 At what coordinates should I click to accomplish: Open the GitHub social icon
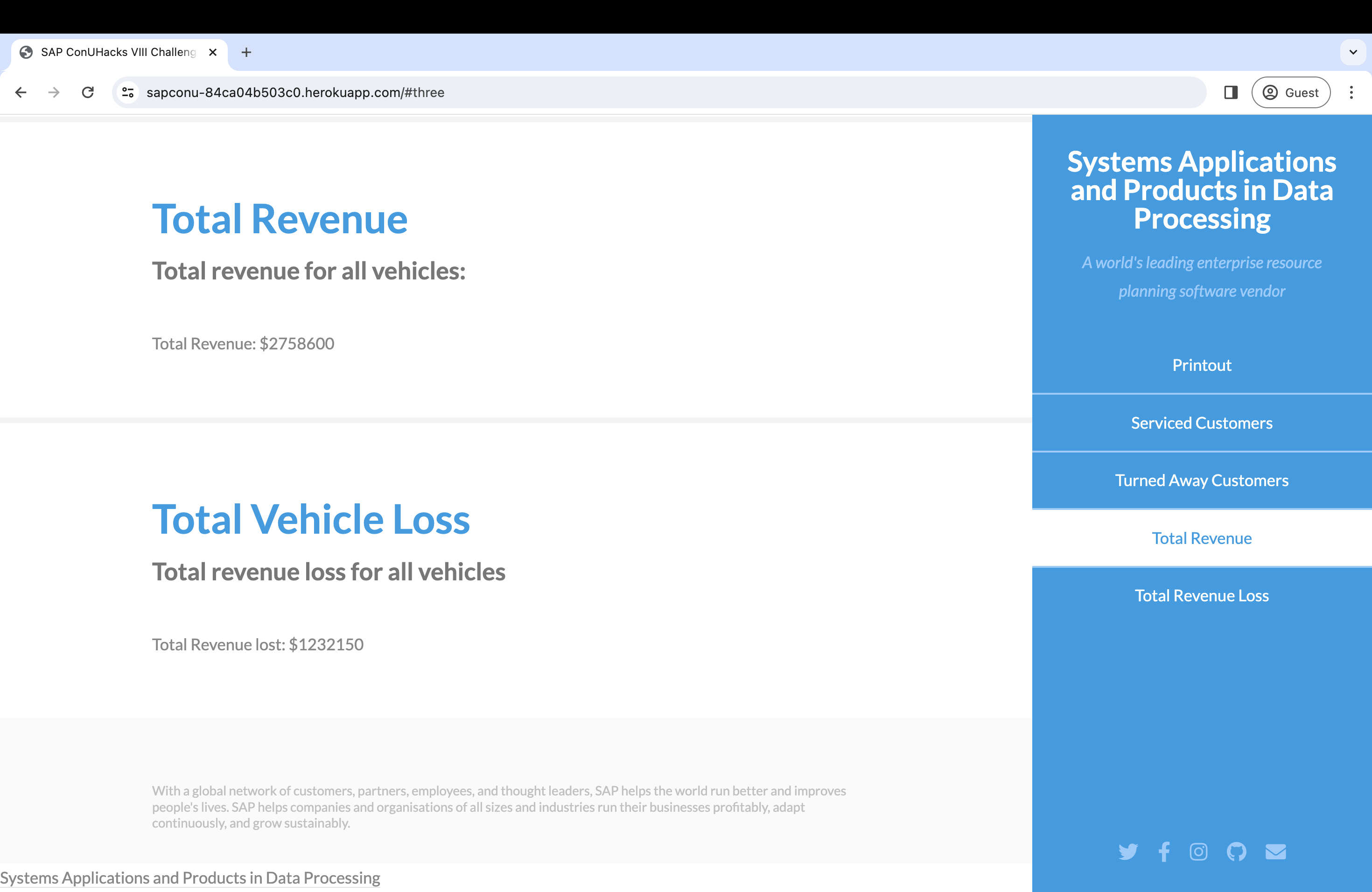[1237, 852]
